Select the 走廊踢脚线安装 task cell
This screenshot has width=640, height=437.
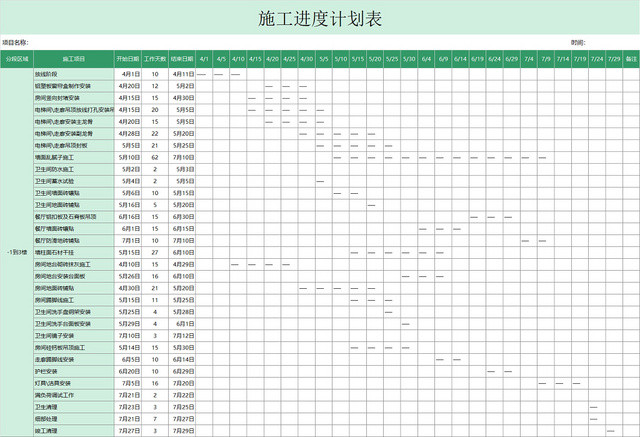73,359
